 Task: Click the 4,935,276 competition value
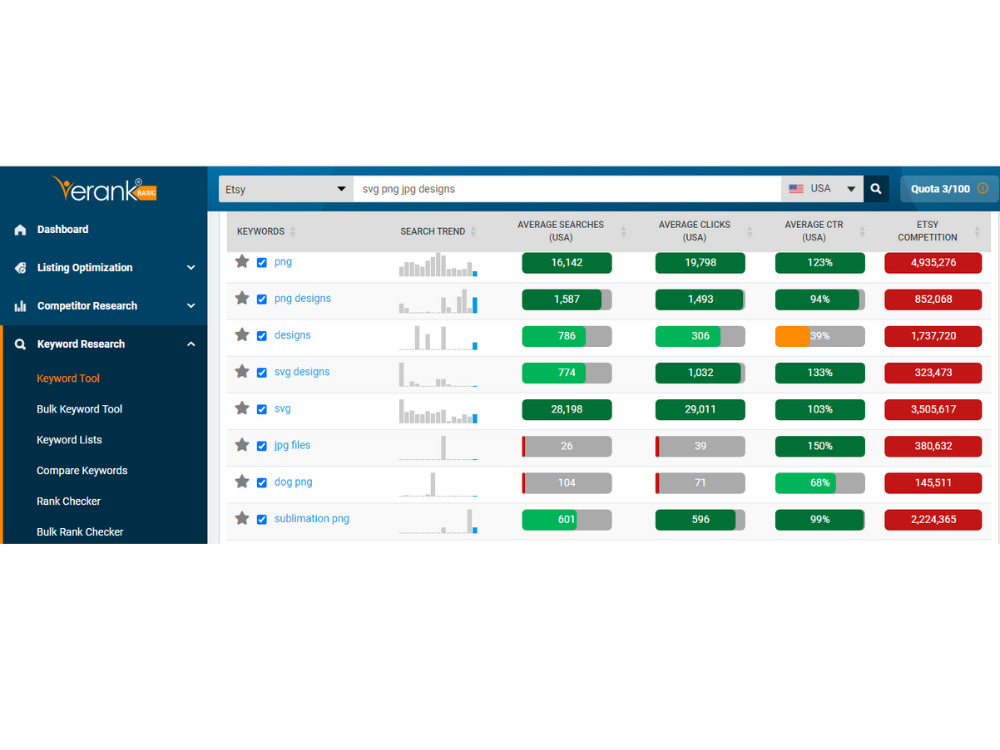pos(933,263)
